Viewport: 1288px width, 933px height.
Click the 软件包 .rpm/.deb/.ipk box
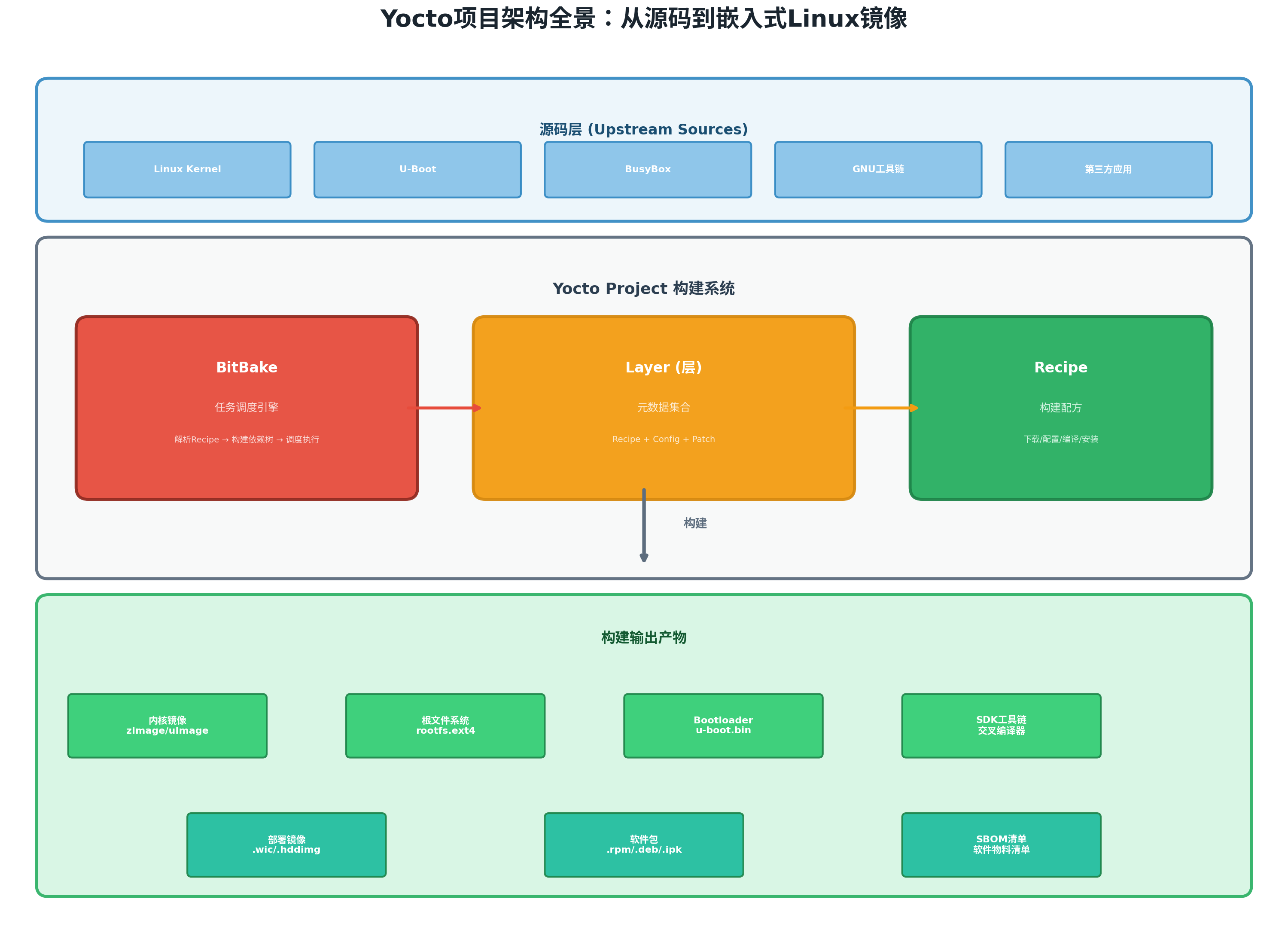pos(643,845)
